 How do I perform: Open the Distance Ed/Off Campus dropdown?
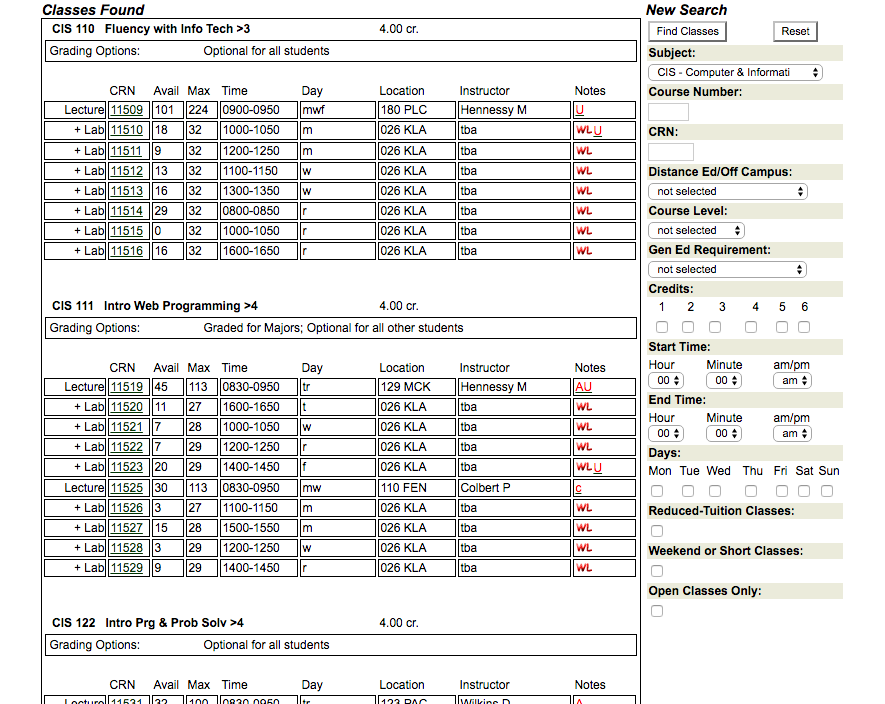(x=728, y=191)
